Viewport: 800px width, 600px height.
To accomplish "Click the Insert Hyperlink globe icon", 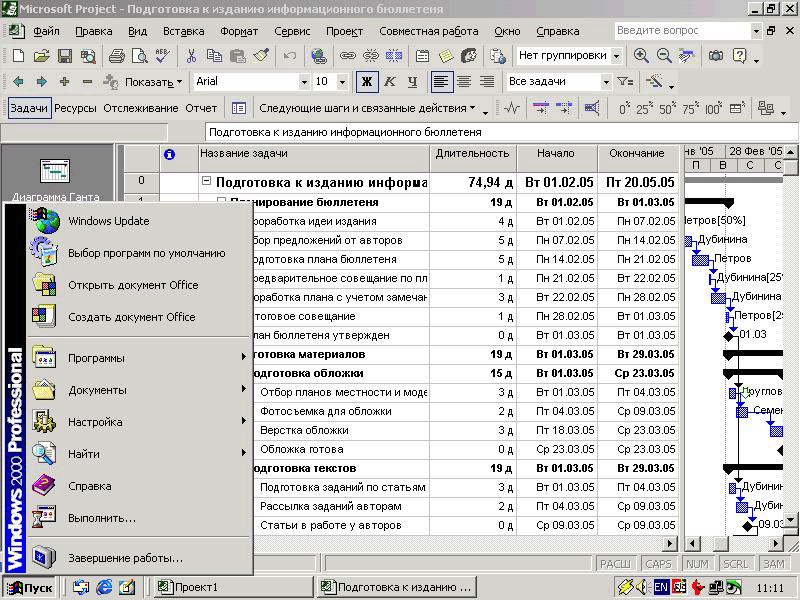I will (319, 56).
